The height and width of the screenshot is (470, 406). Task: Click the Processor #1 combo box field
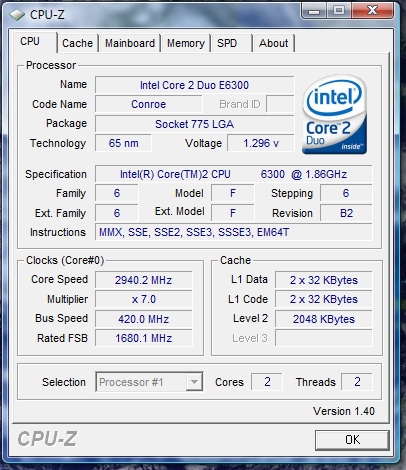[x=149, y=382]
